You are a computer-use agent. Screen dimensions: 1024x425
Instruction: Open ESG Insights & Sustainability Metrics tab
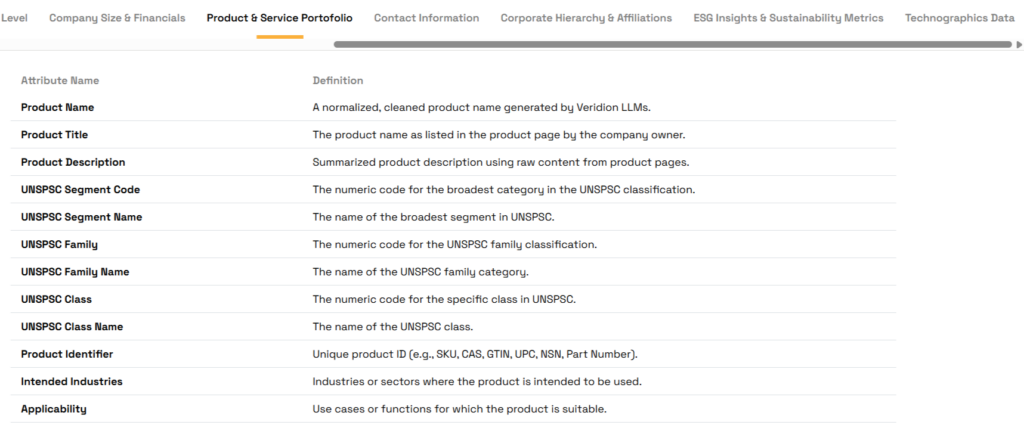pos(788,18)
